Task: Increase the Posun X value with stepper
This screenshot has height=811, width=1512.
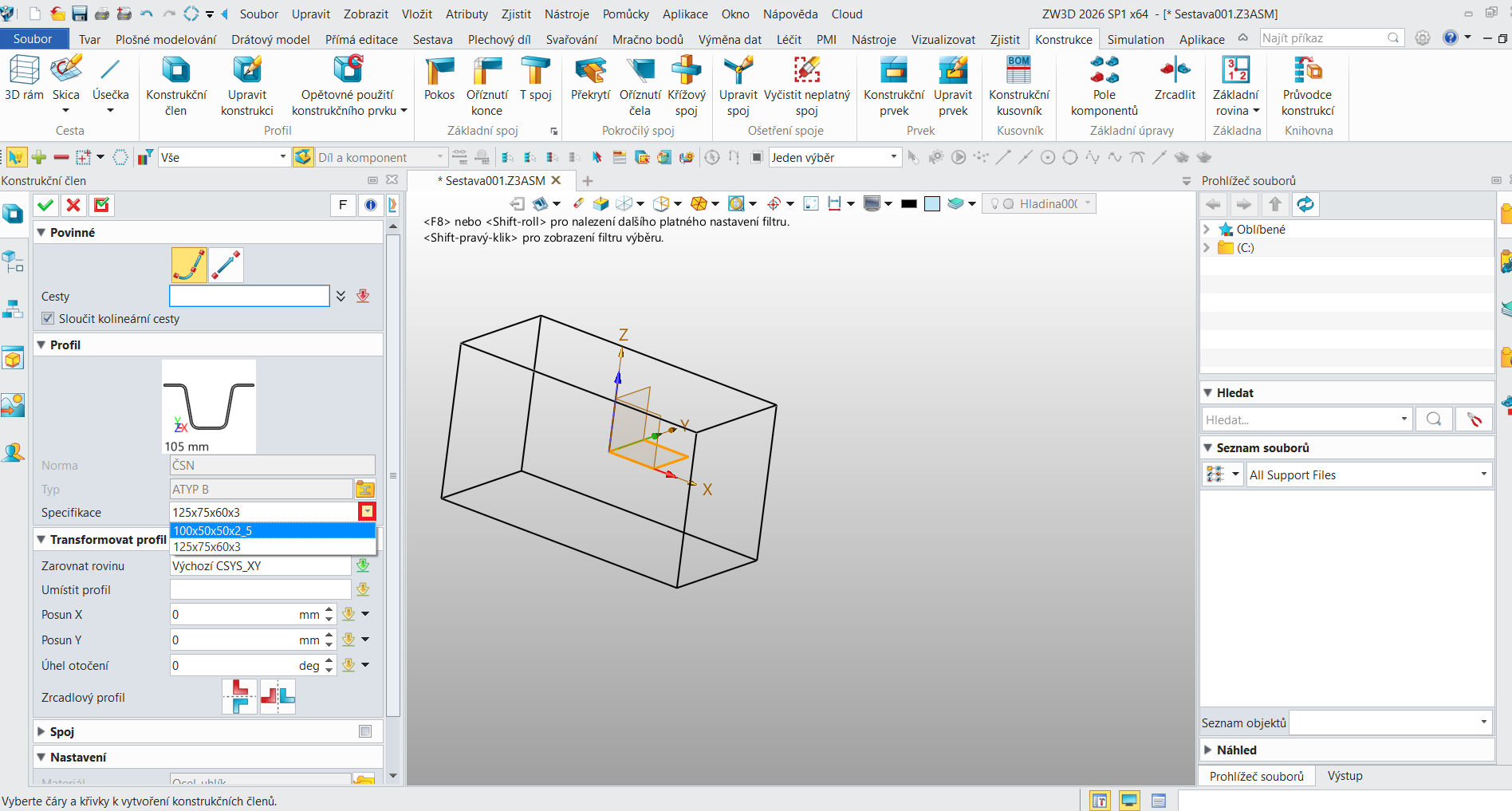Action: click(329, 609)
